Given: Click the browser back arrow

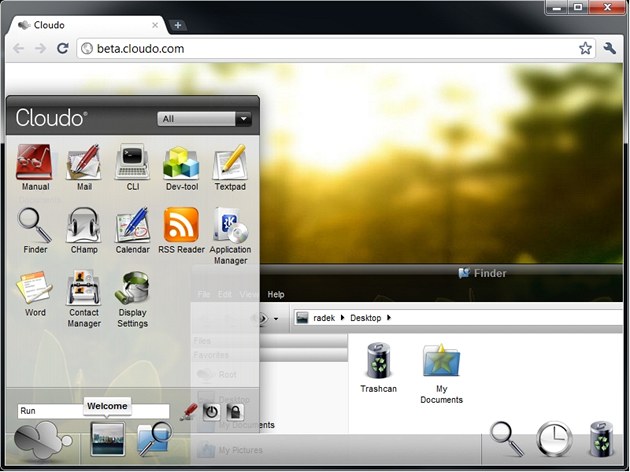Looking at the screenshot, I should pyautogui.click(x=18, y=49).
